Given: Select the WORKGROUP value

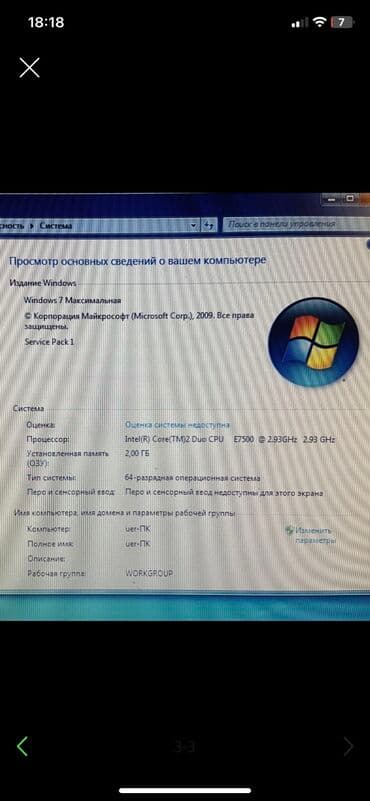Looking at the screenshot, I should 149,574.
